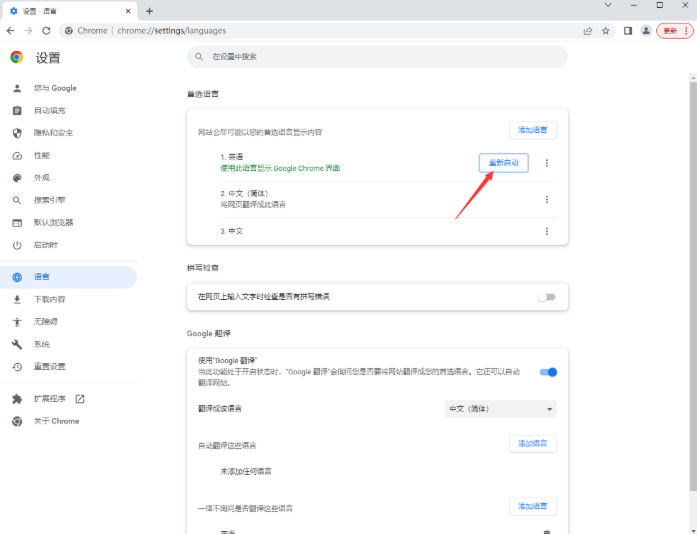Viewport: 697px width, 534px height.
Task: Click the browser forward arrow
Action: coord(28,31)
